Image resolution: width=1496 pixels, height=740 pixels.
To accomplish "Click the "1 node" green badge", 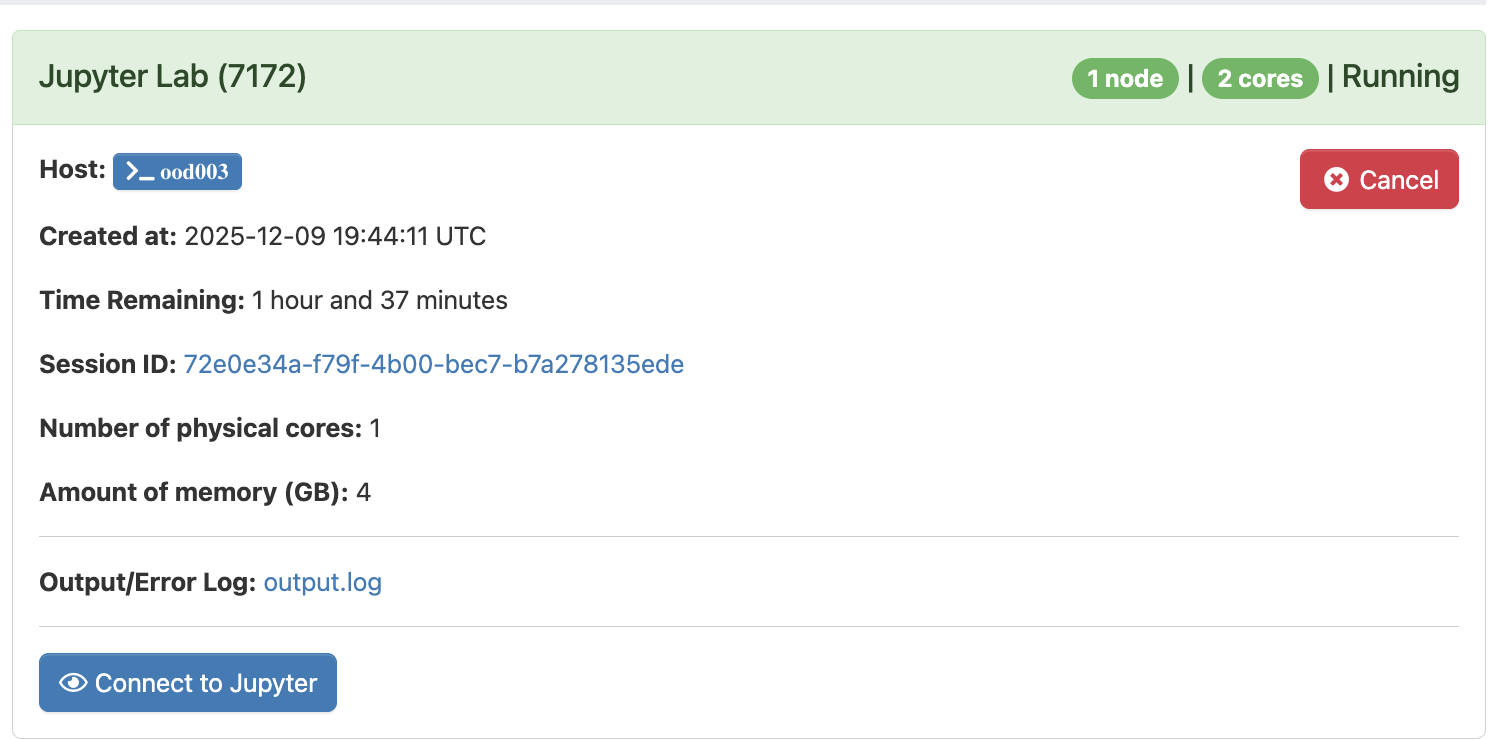I will click(x=1125, y=78).
